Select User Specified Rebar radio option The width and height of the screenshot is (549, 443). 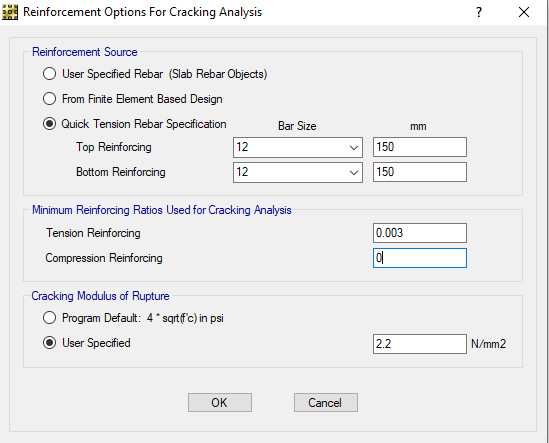tap(49, 74)
